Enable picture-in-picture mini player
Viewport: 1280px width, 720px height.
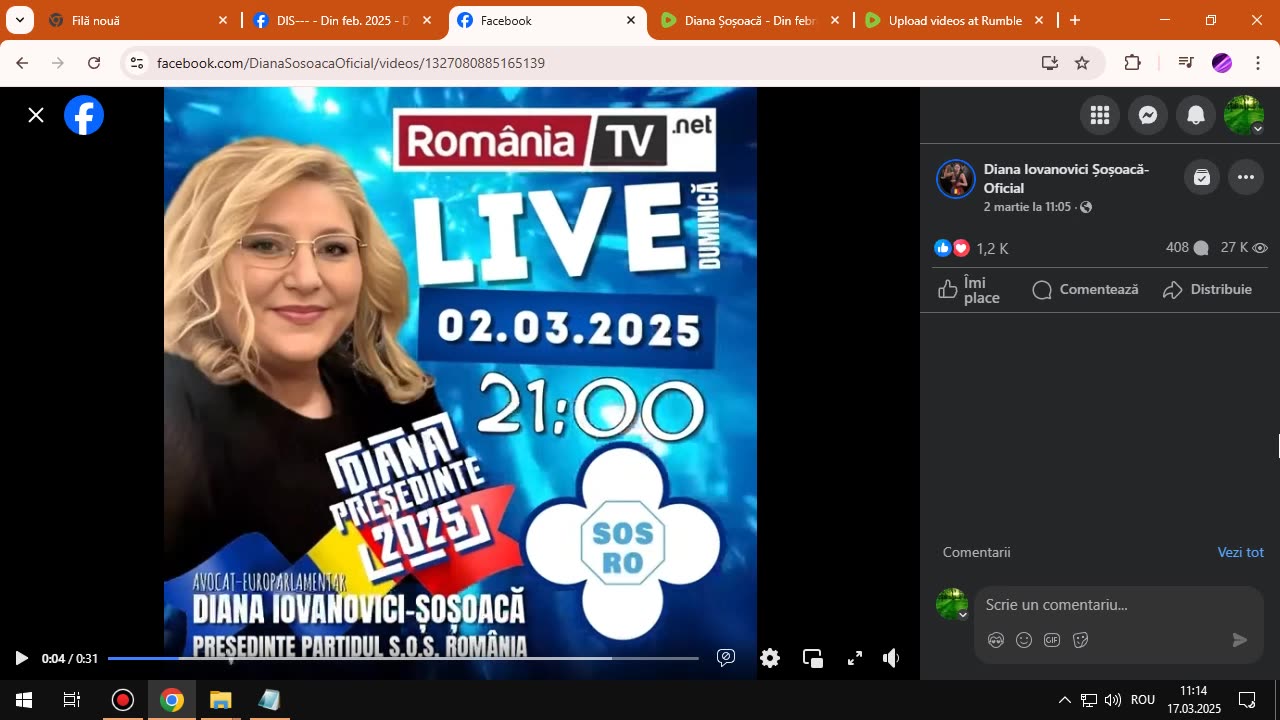pyautogui.click(x=813, y=658)
